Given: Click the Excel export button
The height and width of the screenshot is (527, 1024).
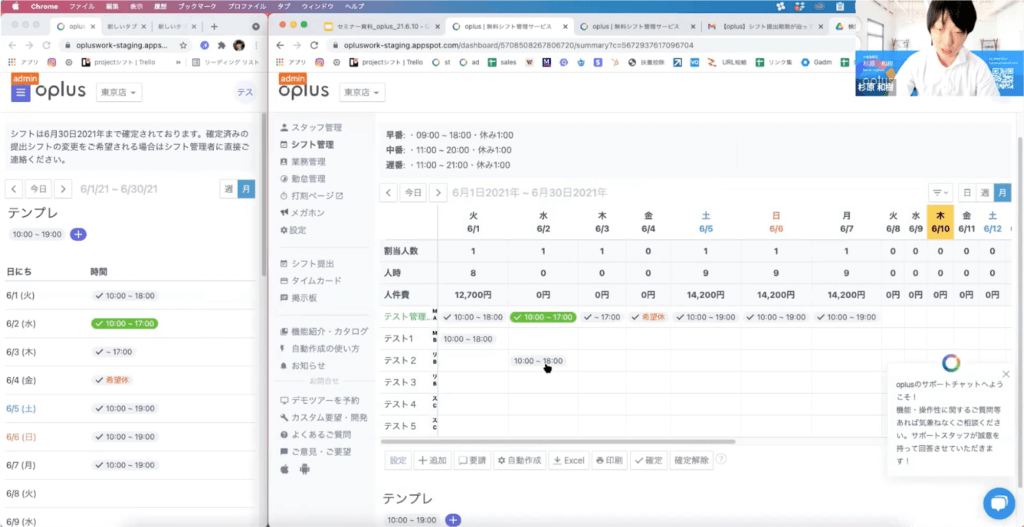Looking at the screenshot, I should coord(568,460).
